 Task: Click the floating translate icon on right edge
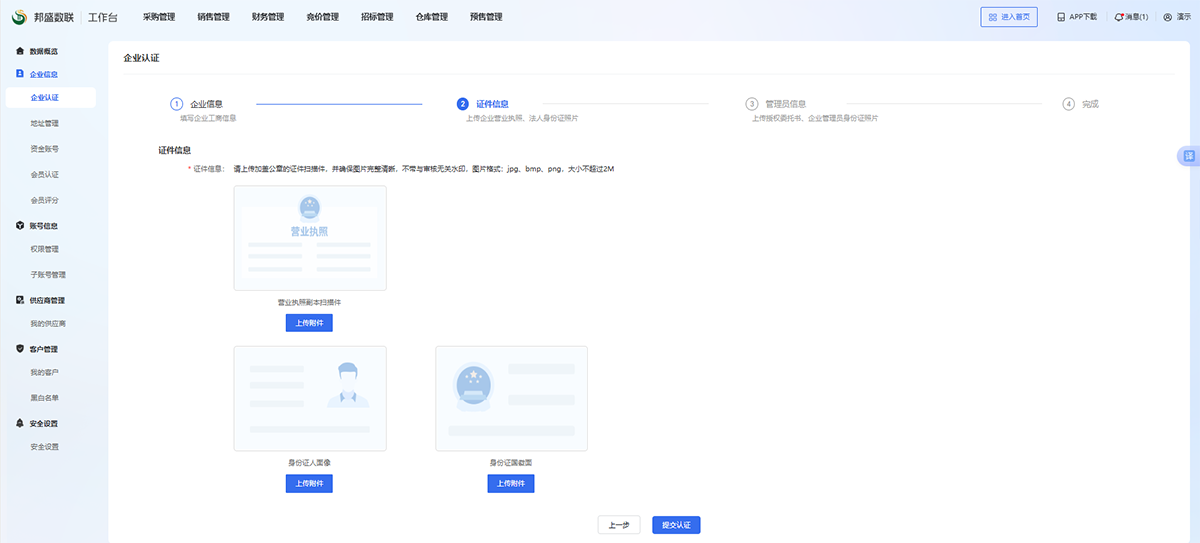pos(1189,156)
